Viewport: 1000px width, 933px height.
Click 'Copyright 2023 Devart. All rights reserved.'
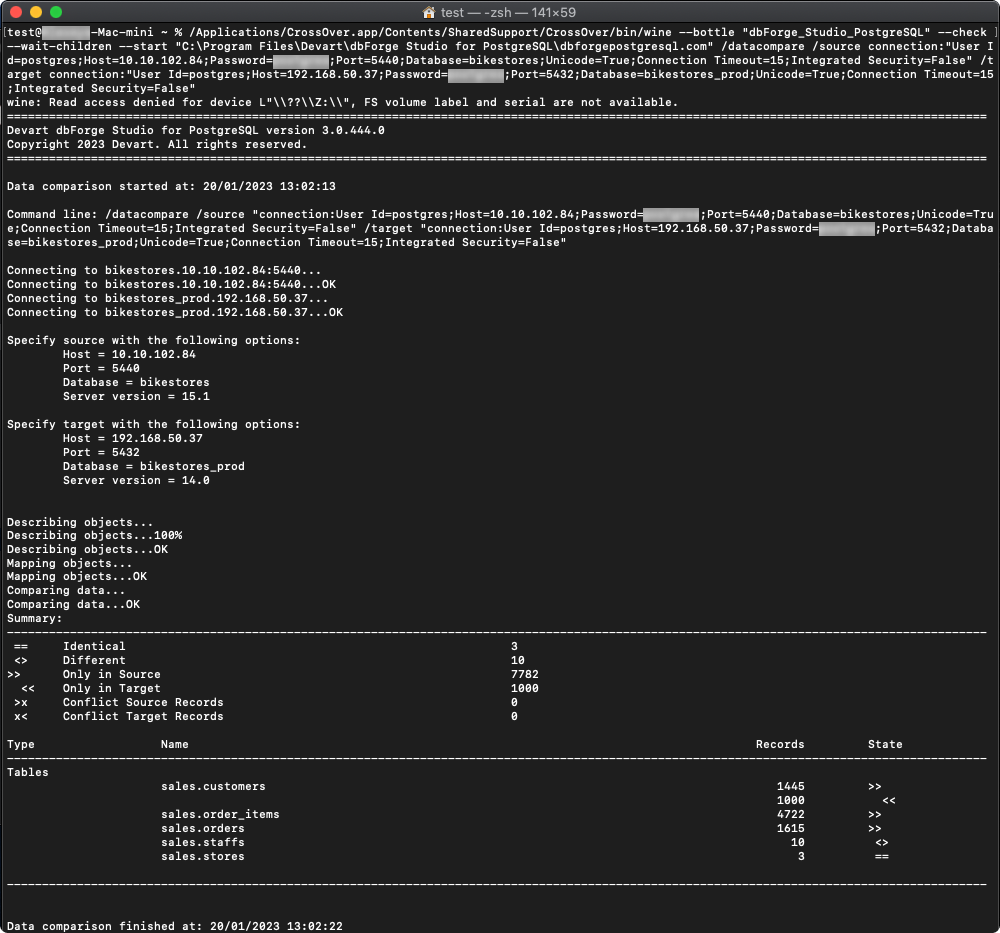click(x=157, y=144)
